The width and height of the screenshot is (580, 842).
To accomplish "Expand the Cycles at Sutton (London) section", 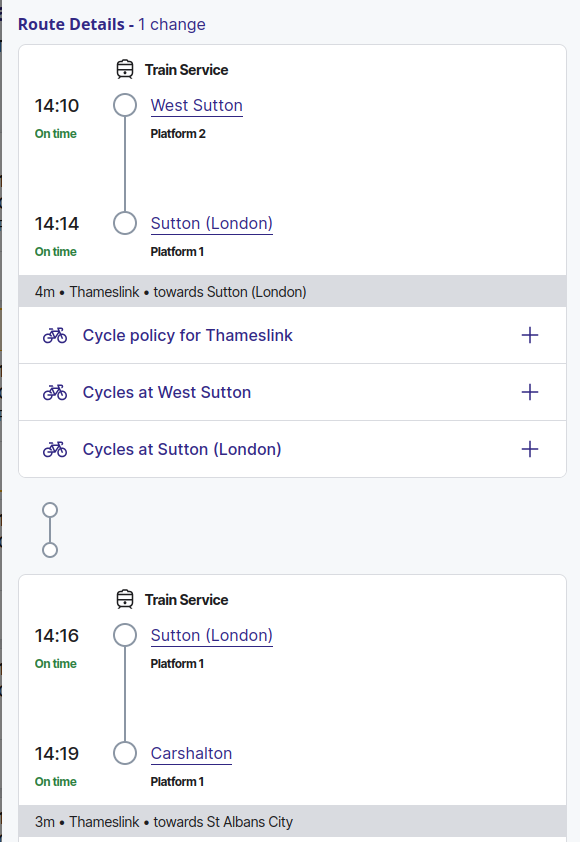I will tap(529, 449).
